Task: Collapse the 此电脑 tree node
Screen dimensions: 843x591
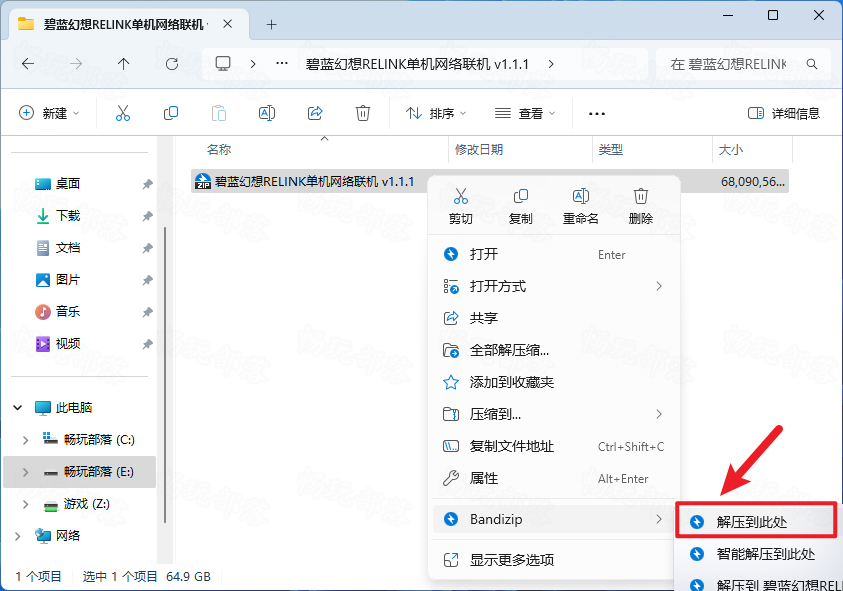Action: [x=18, y=408]
